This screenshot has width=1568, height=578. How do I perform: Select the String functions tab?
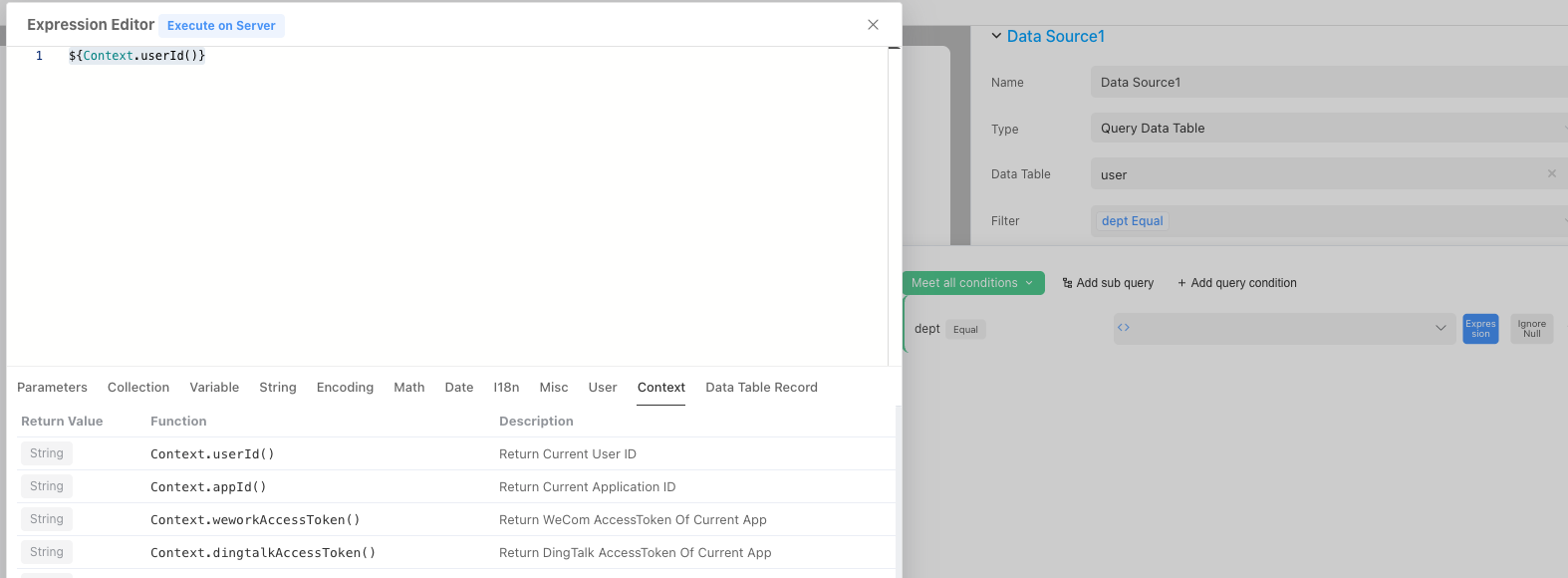tap(278, 388)
